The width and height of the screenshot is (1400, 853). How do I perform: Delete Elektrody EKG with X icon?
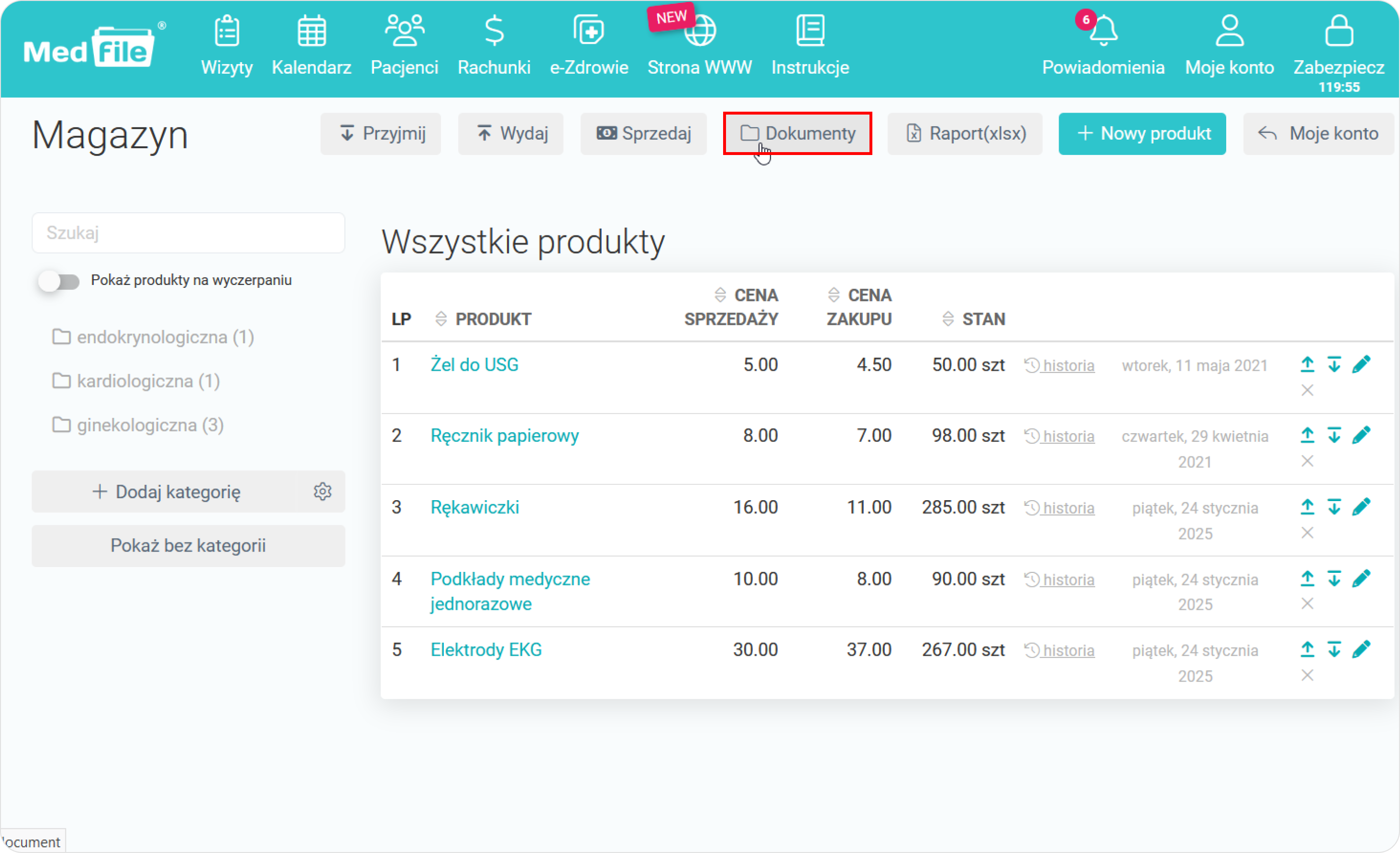pyautogui.click(x=1307, y=675)
